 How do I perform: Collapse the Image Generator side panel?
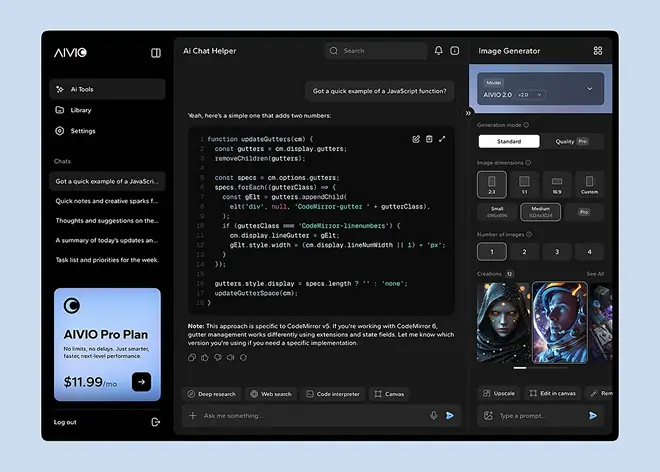[x=468, y=113]
